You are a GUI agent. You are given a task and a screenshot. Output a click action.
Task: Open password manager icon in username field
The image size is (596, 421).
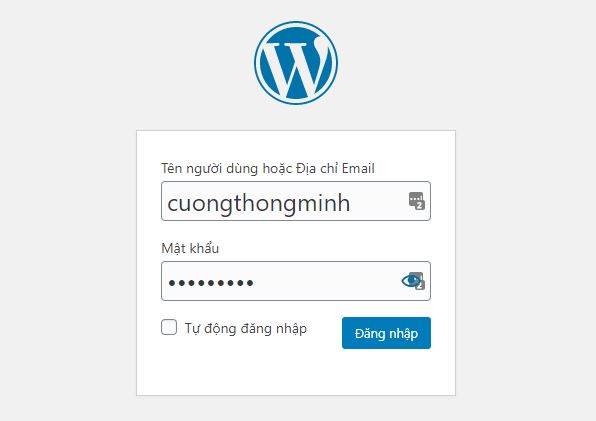pyautogui.click(x=417, y=201)
